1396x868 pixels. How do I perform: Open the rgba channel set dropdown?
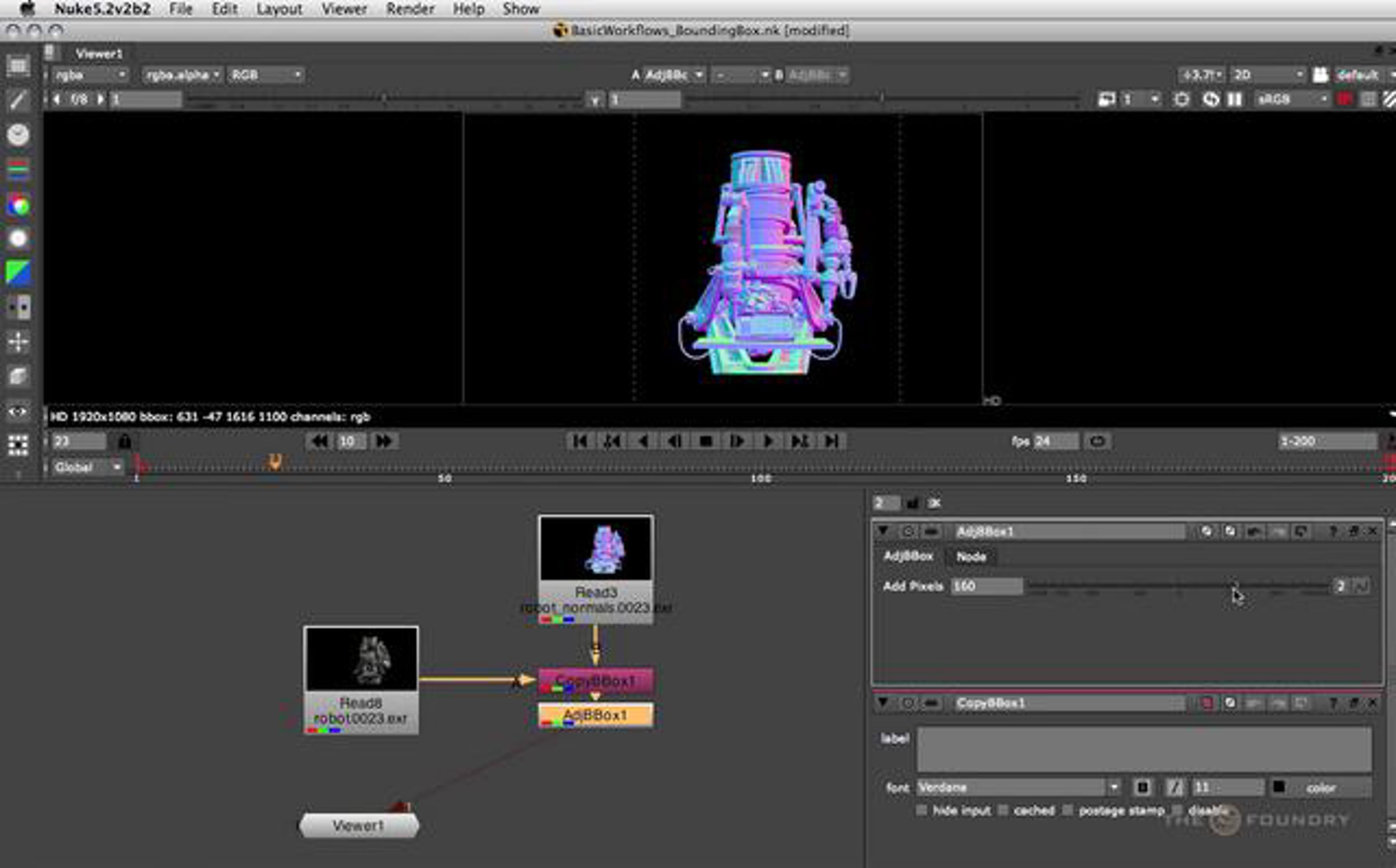(90, 75)
